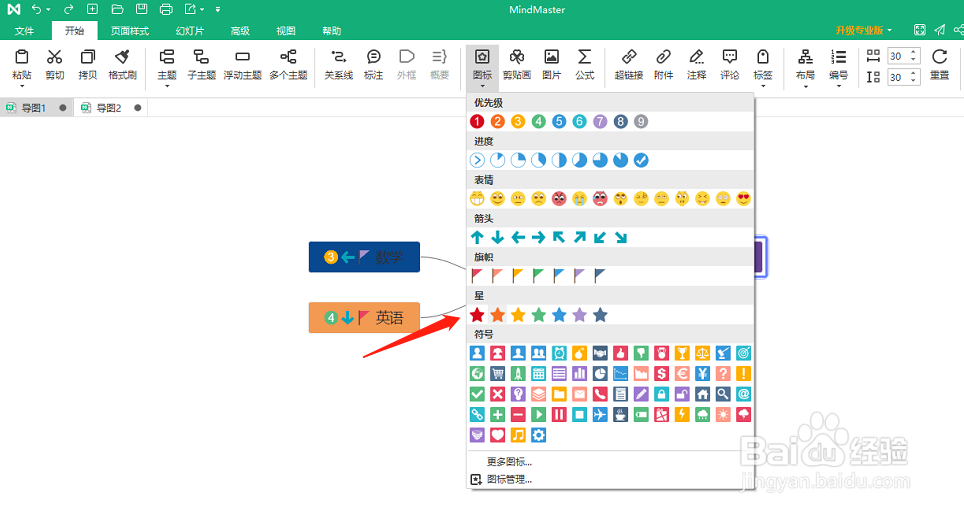Viewport: 964px width, 515px height.
Task: Select the completed checkmark progress icon
Action: 641,160
